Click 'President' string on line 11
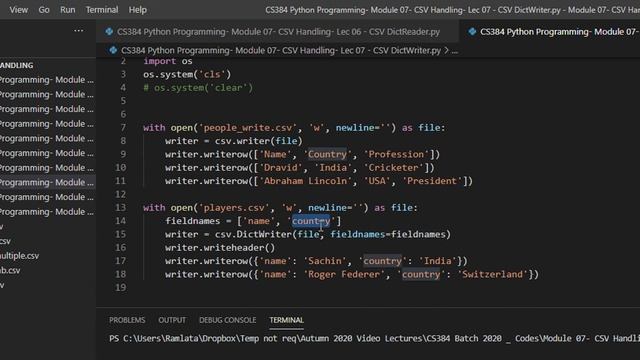The image size is (640, 360). [432, 181]
